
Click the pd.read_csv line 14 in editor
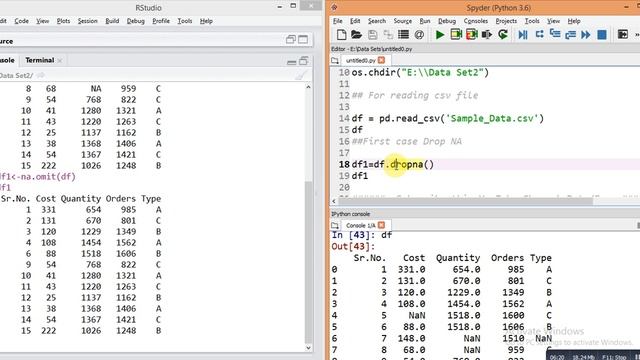pyautogui.click(x=448, y=119)
